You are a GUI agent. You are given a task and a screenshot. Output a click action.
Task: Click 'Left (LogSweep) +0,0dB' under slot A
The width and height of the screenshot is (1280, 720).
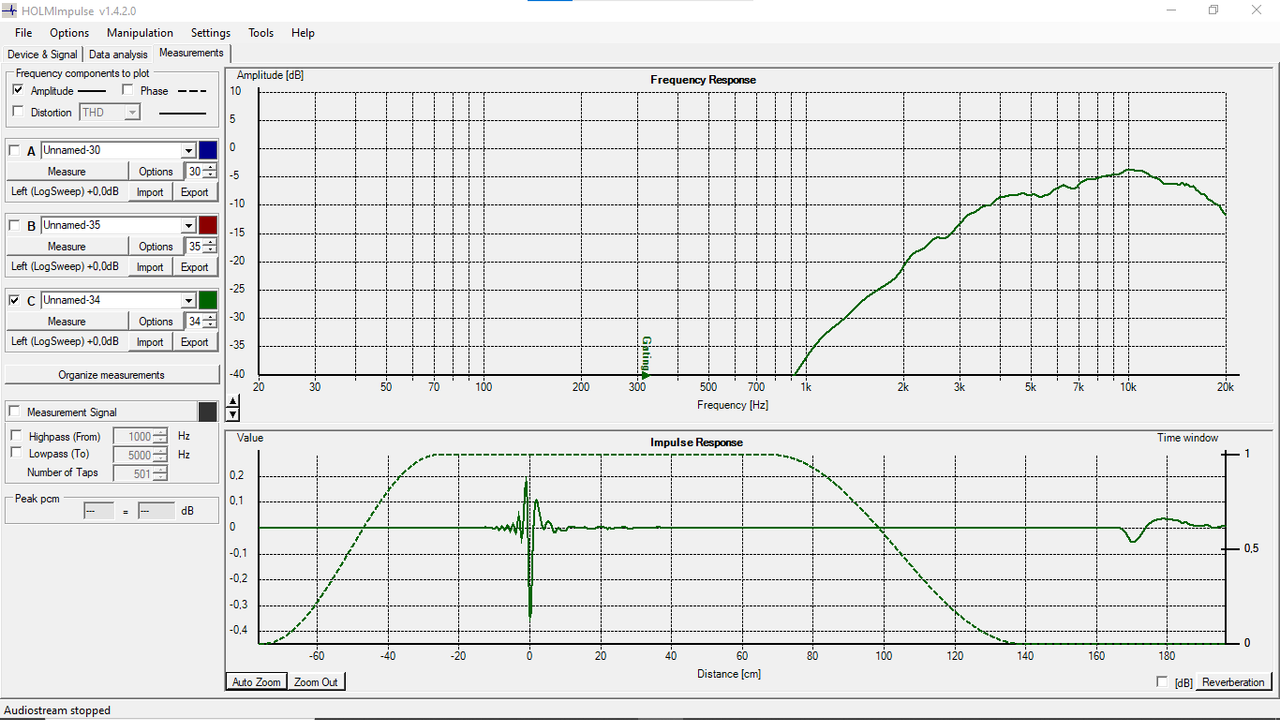65,192
